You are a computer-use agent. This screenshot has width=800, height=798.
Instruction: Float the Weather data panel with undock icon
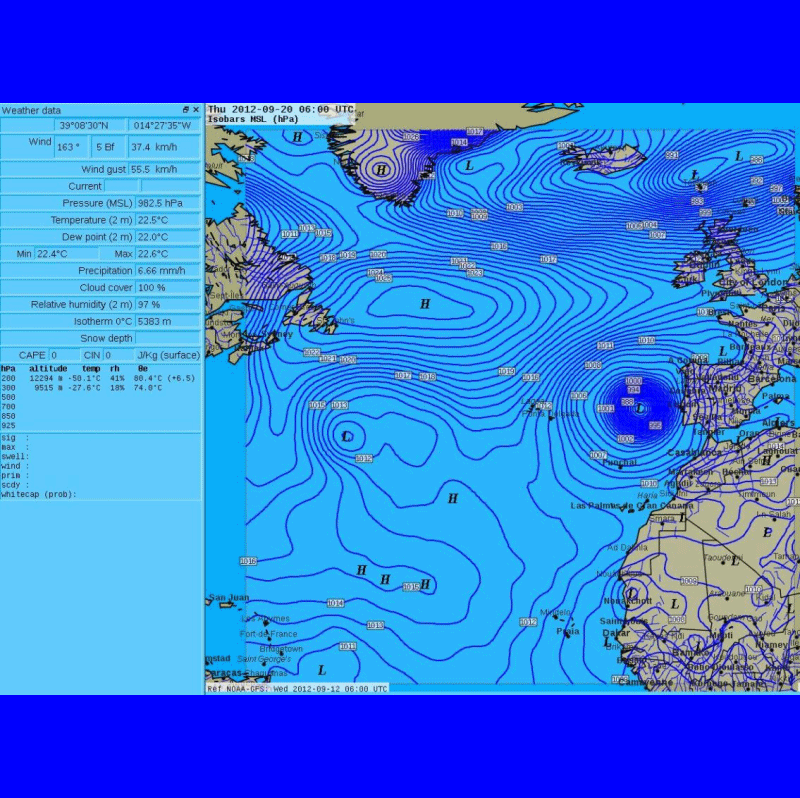(185, 110)
